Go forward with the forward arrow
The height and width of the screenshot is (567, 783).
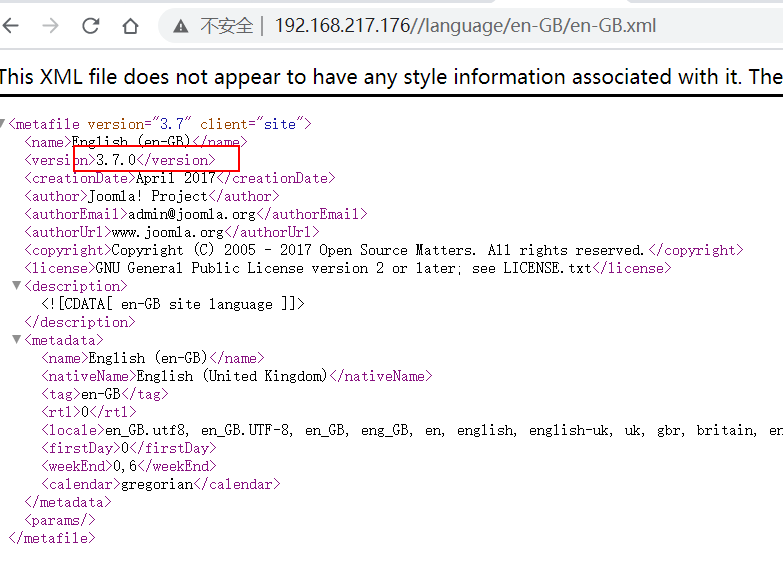(50, 25)
